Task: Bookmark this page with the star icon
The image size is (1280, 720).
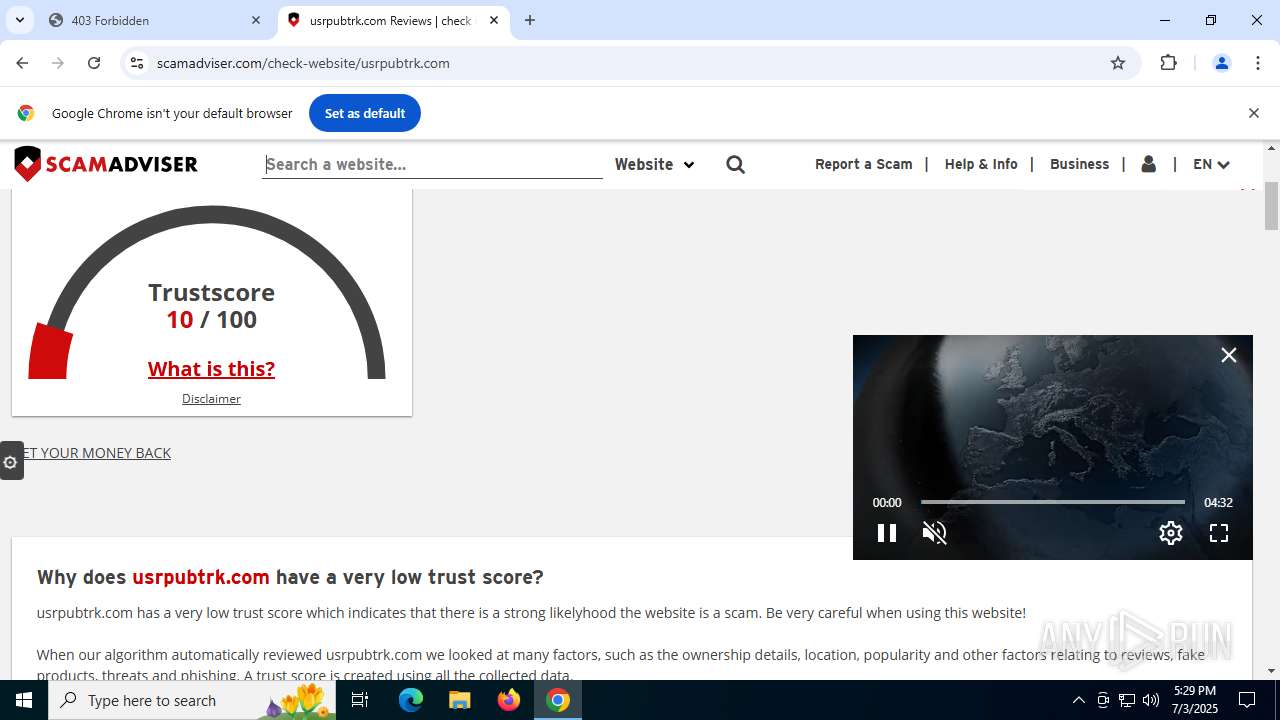Action: 1118,63
